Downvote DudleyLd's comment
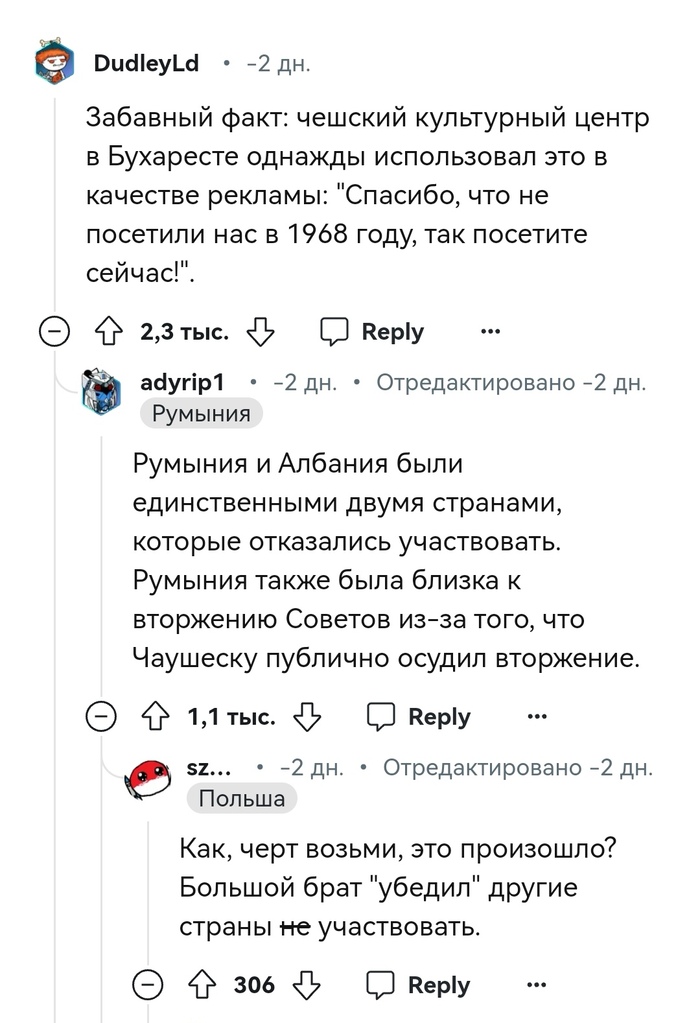The image size is (700, 1023). (x=260, y=332)
